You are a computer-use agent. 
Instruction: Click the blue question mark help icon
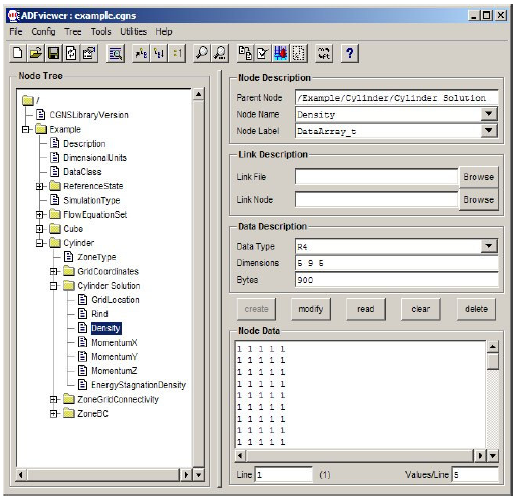pos(350,53)
